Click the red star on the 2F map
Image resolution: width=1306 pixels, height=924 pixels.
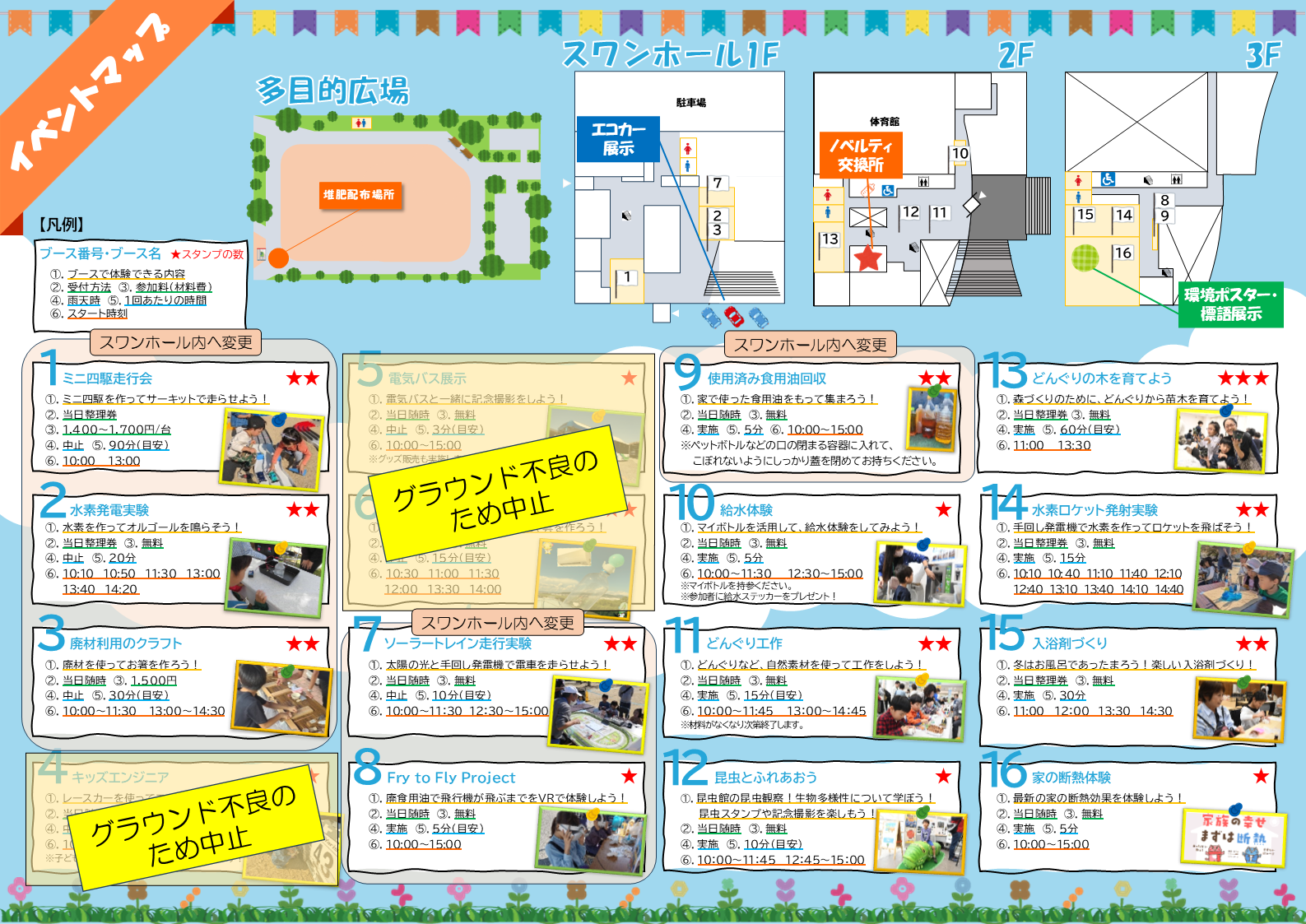tap(868, 258)
